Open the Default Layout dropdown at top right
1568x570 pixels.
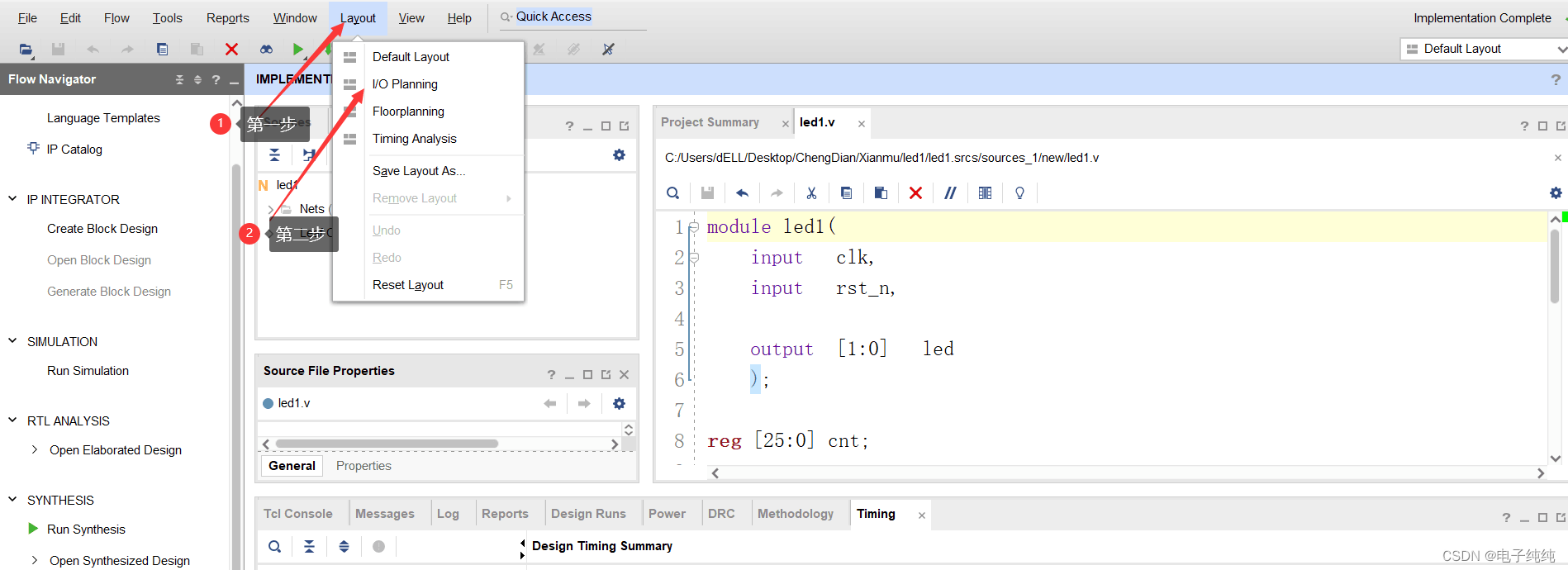pos(1485,49)
